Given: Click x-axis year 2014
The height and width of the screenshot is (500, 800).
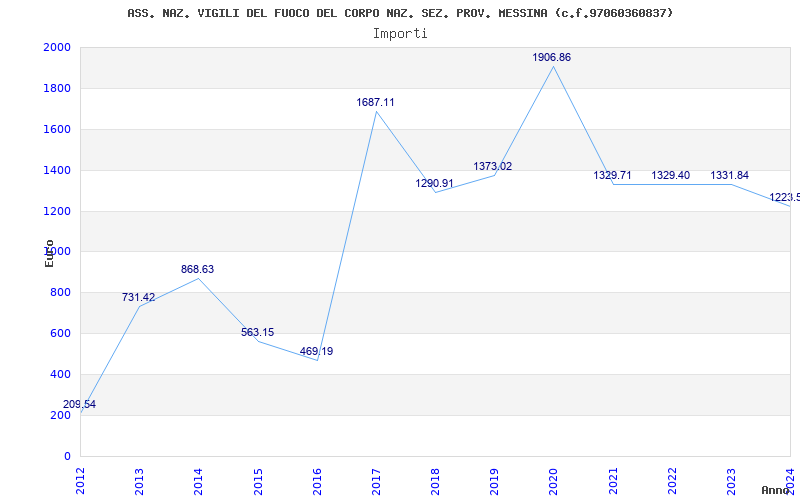Looking at the screenshot, I should 198,481.
